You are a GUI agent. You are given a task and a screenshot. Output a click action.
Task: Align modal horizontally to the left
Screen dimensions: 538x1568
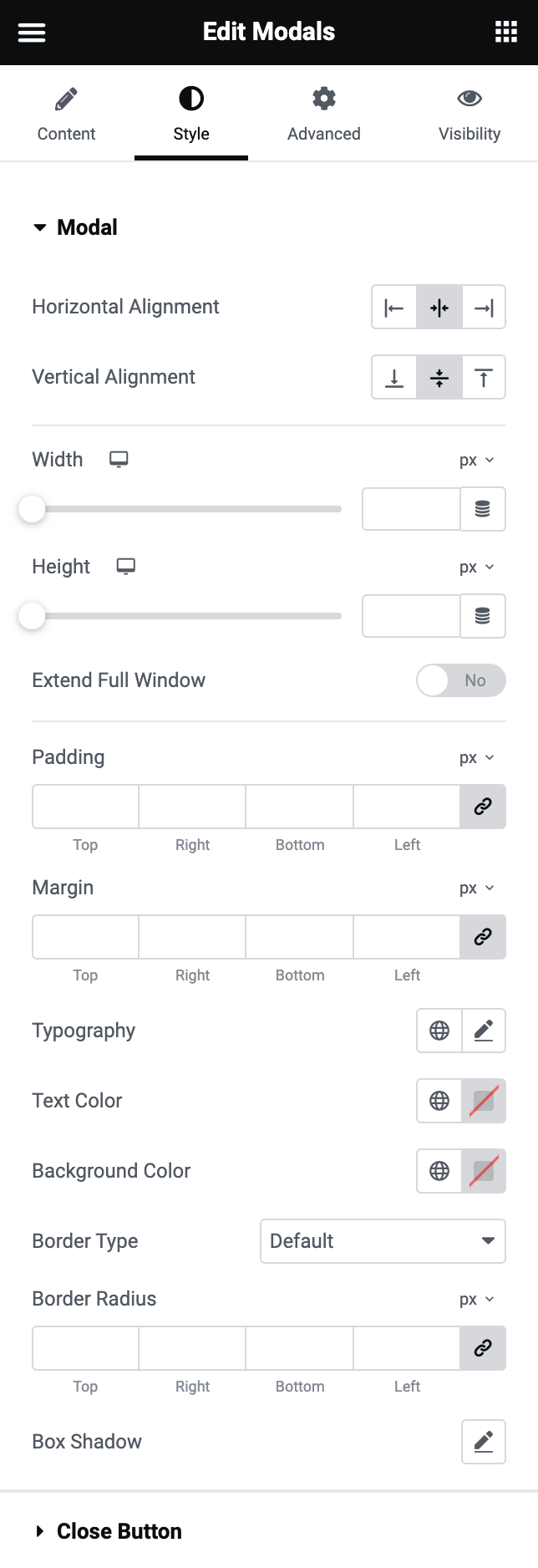click(394, 308)
